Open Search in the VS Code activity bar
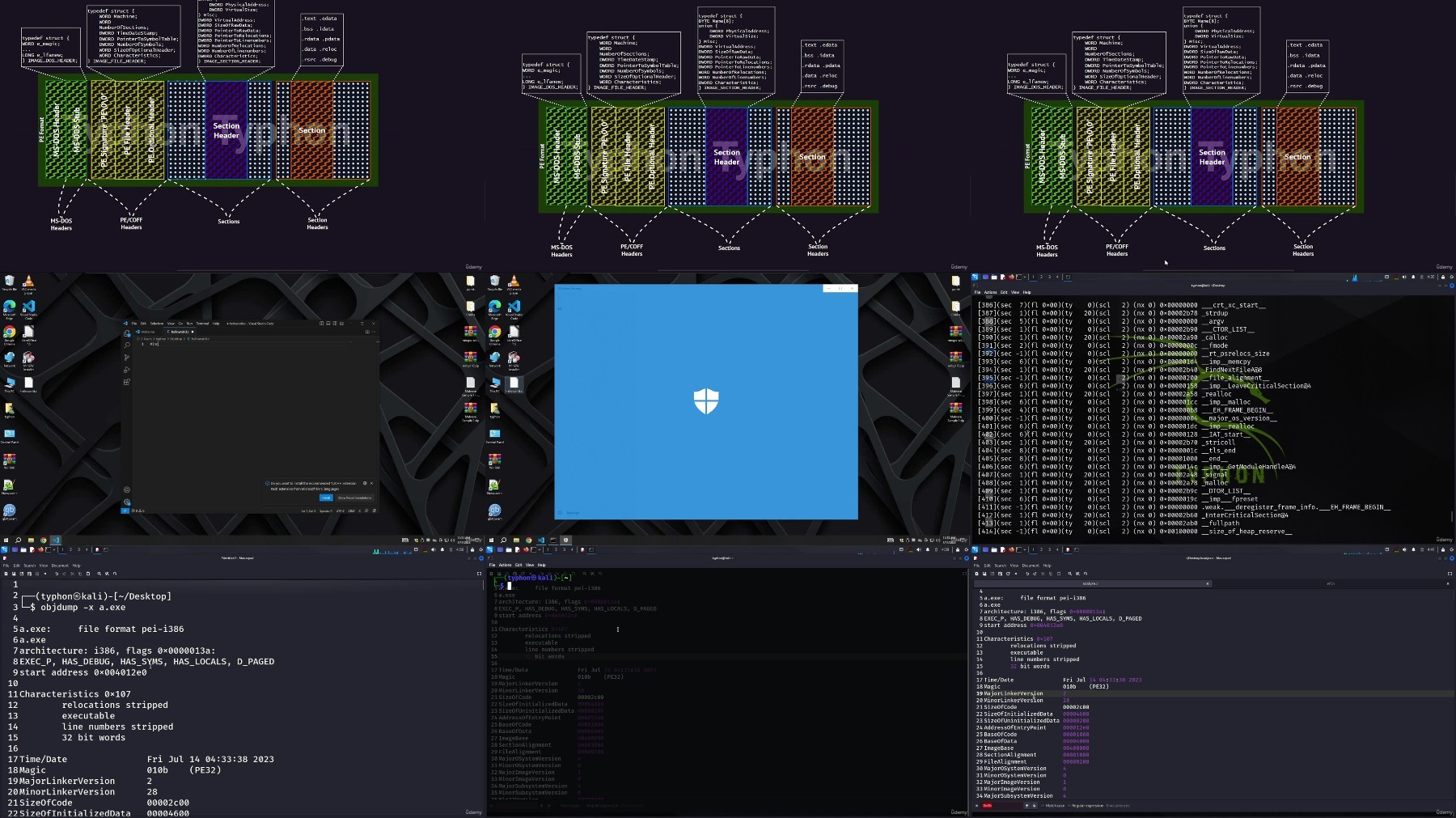Viewport: 1456px width, 818px height. point(127,345)
